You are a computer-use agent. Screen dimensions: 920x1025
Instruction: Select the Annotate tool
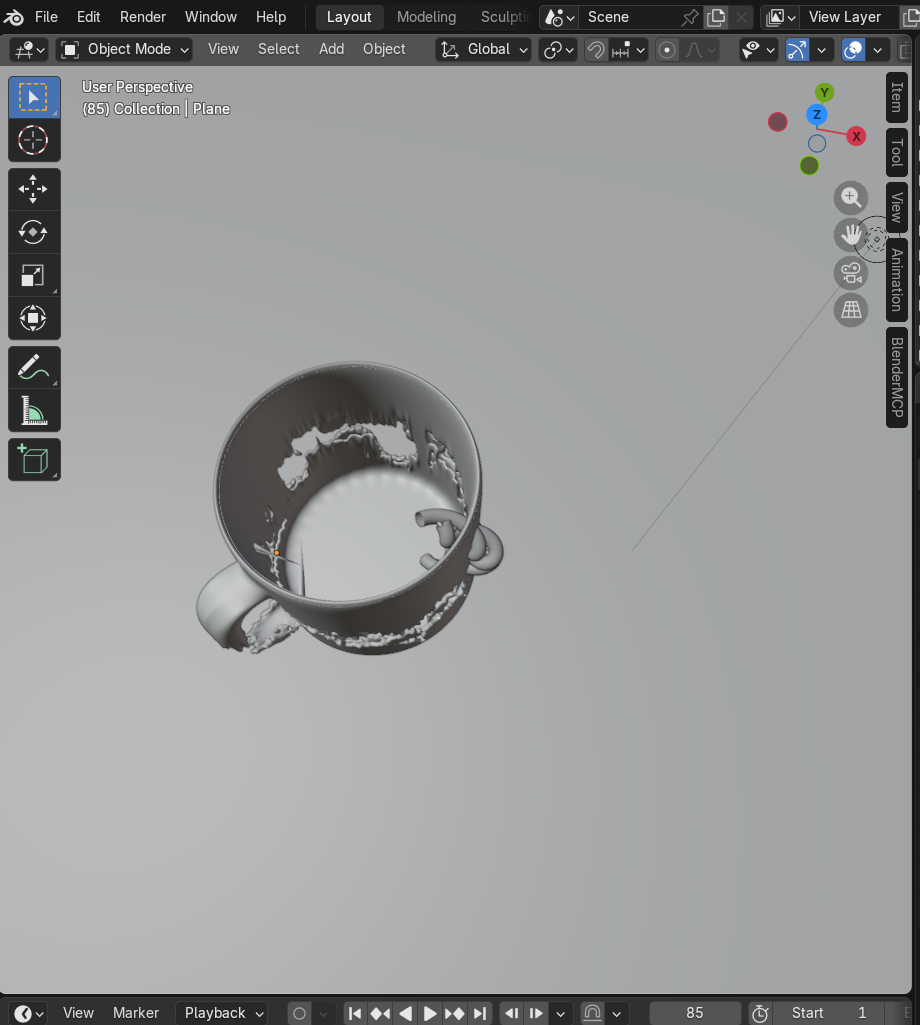[34, 367]
